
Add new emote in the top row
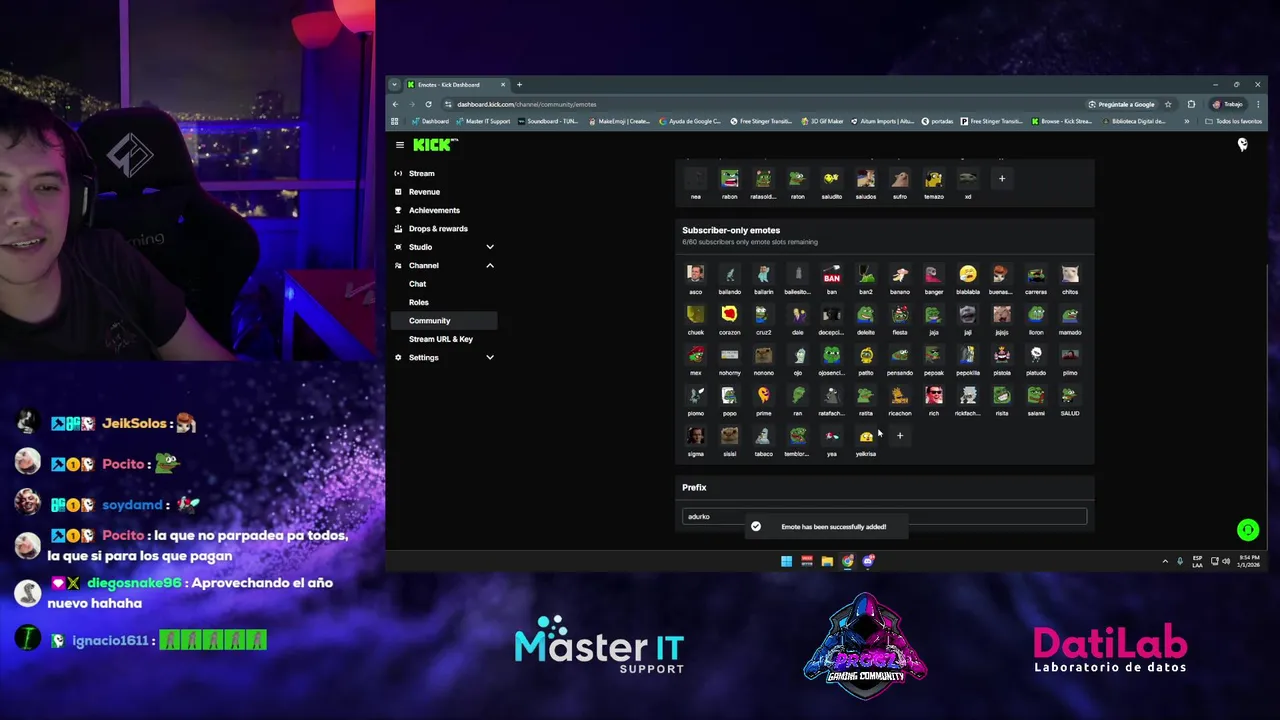[1001, 179]
